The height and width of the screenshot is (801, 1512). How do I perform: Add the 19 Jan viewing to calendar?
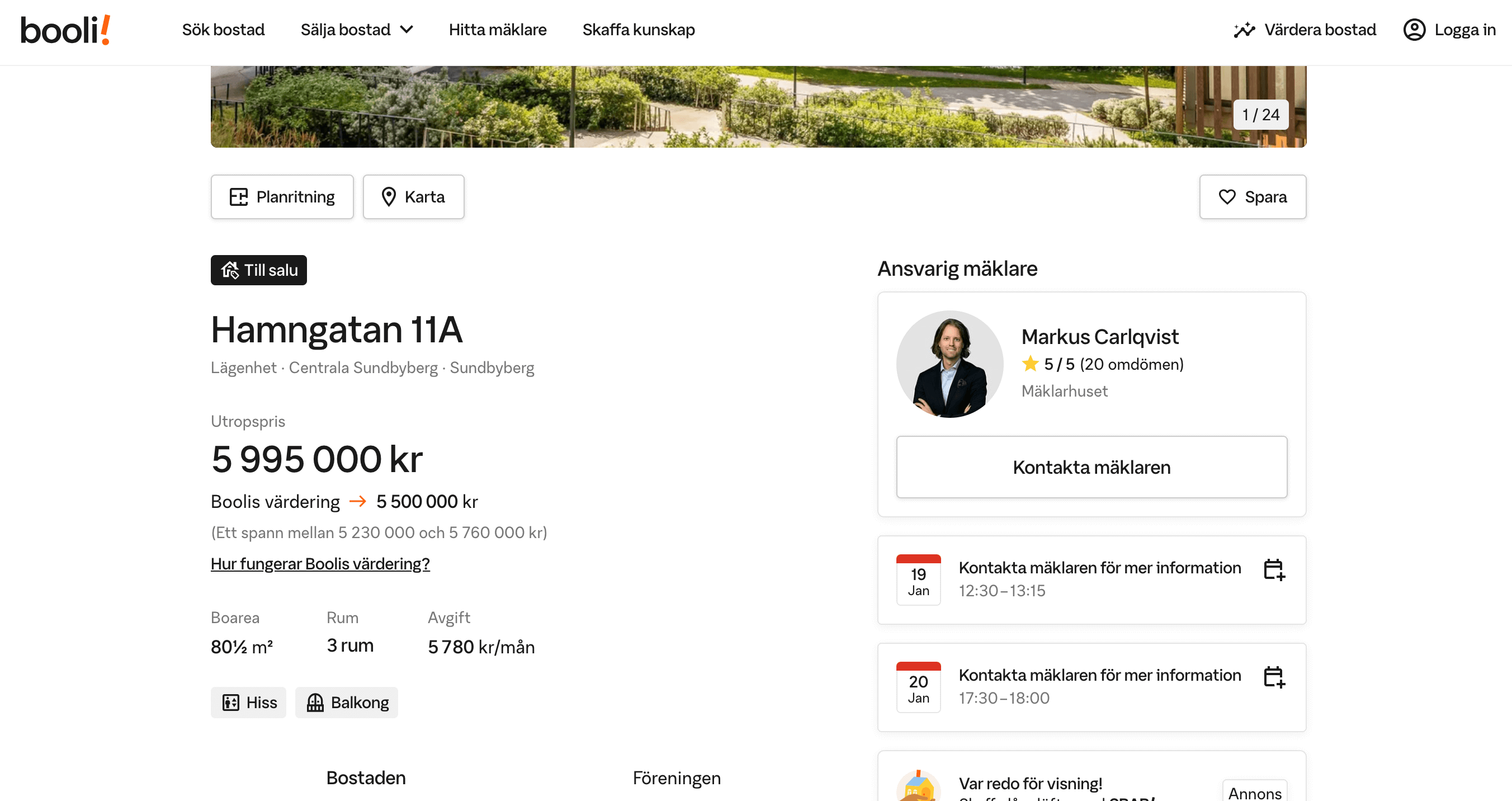1274,569
